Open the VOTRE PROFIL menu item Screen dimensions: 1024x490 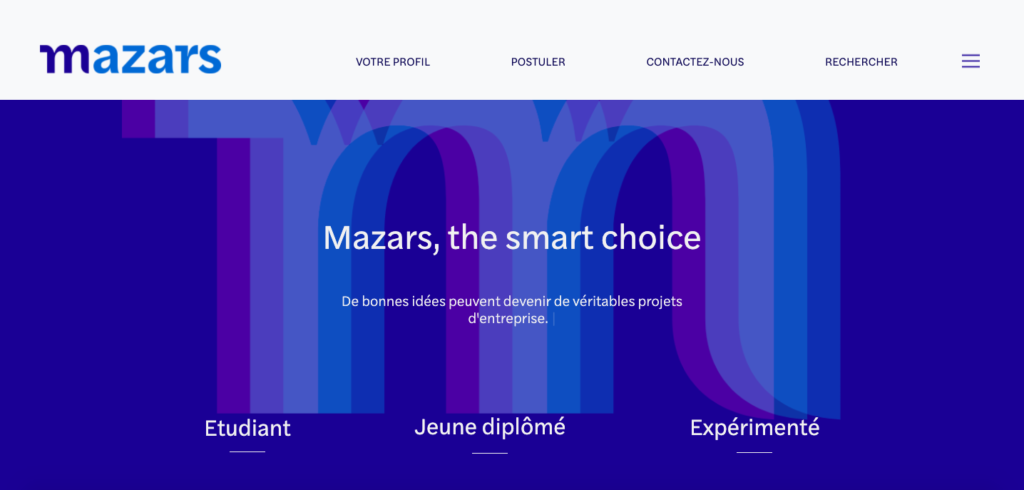point(392,62)
